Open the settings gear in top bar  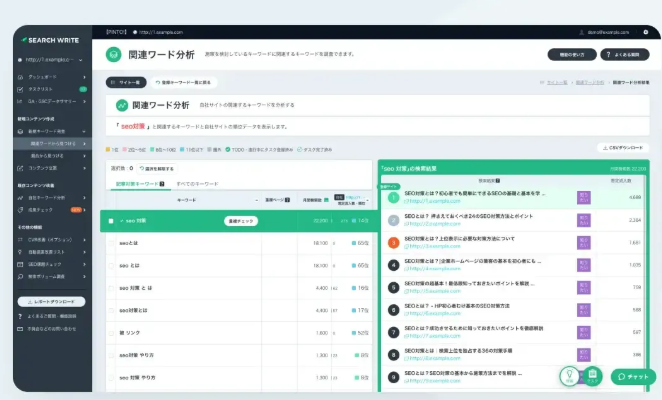646,32
